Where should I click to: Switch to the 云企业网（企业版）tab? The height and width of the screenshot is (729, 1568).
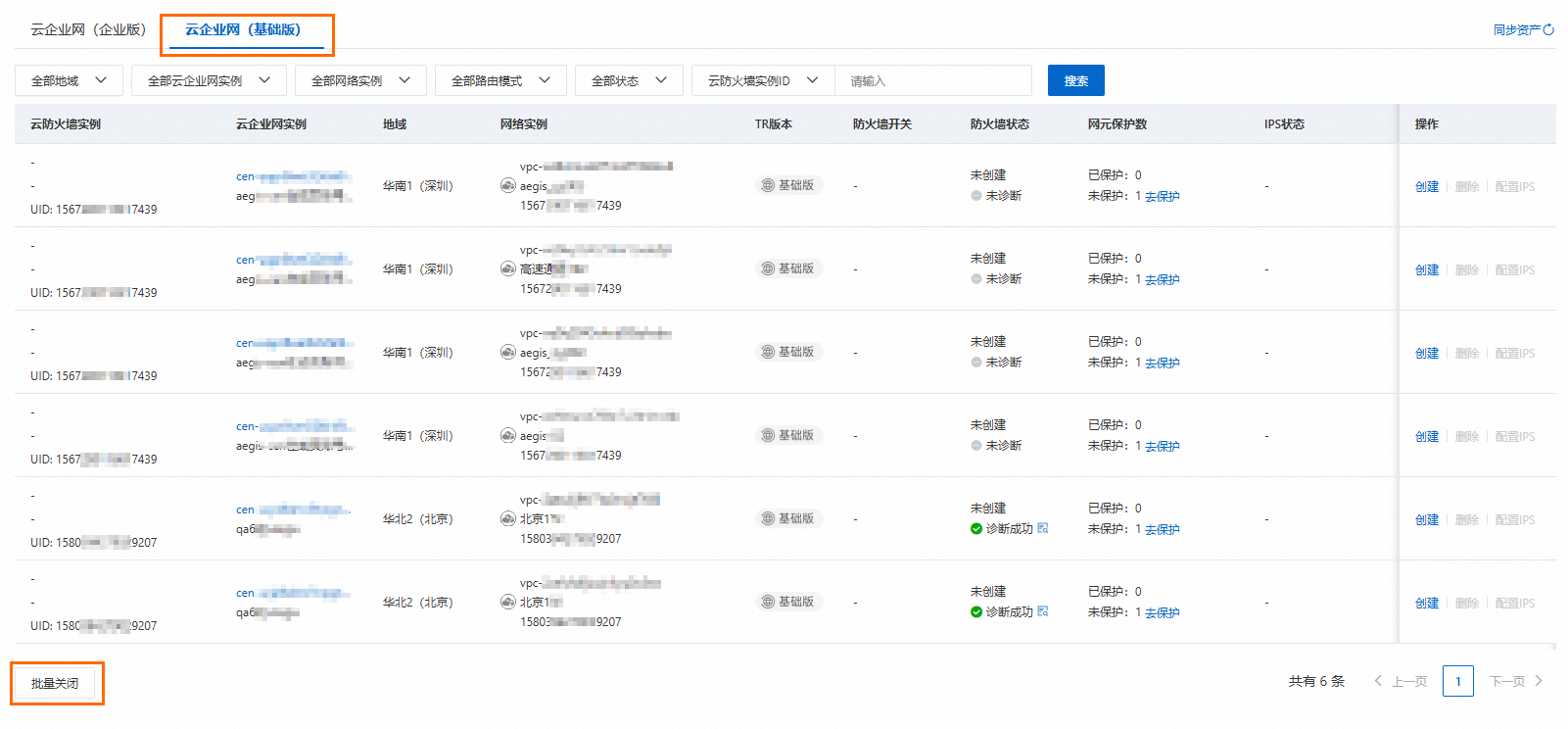coord(88,30)
